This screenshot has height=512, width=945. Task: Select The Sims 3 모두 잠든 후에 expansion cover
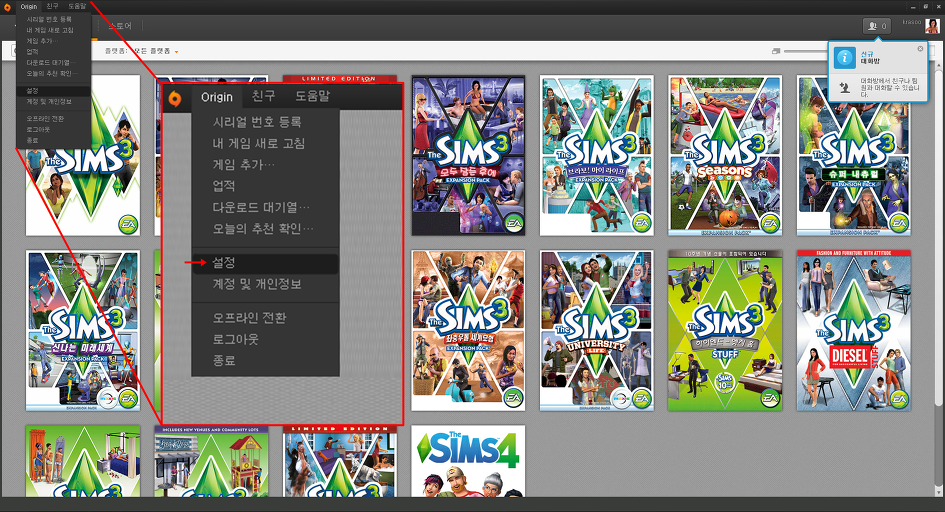click(468, 155)
